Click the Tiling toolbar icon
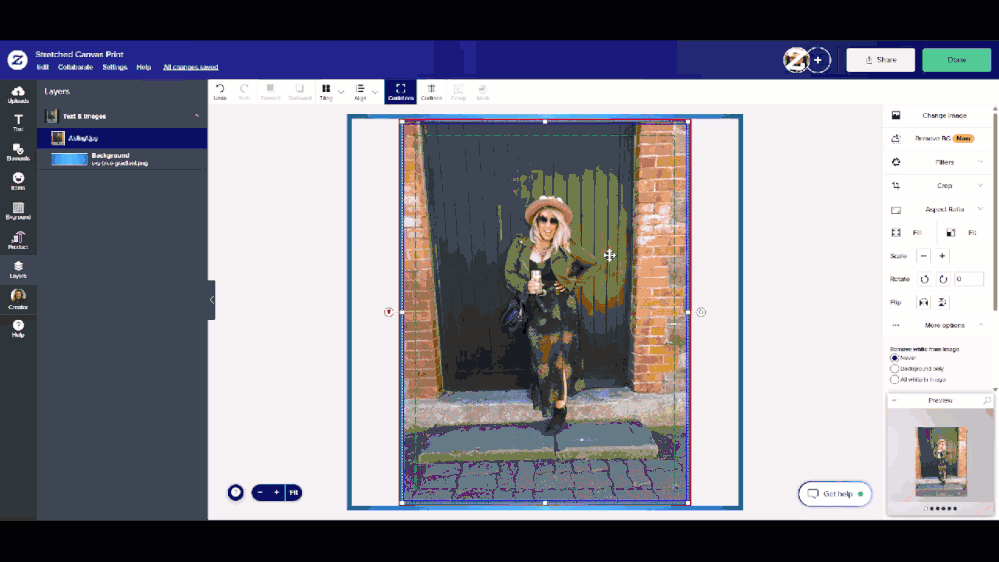Viewport: 999px width, 562px height. coord(326,92)
